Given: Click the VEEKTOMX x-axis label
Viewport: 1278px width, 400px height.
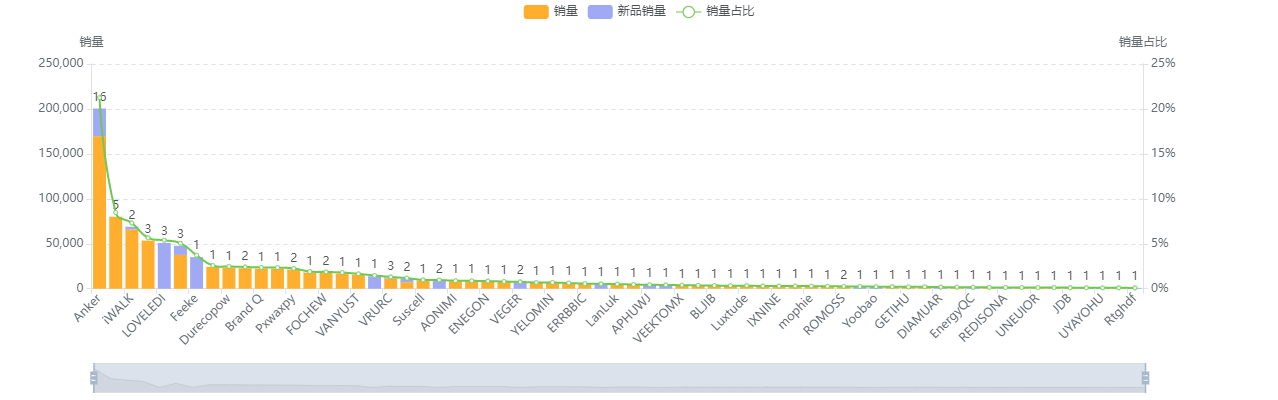Looking at the screenshot, I should click(x=659, y=320).
